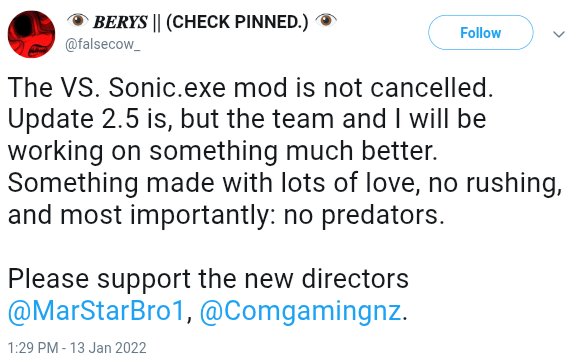Click the 13 Jan 2022 date
The height and width of the screenshot is (362, 578).
(108, 348)
